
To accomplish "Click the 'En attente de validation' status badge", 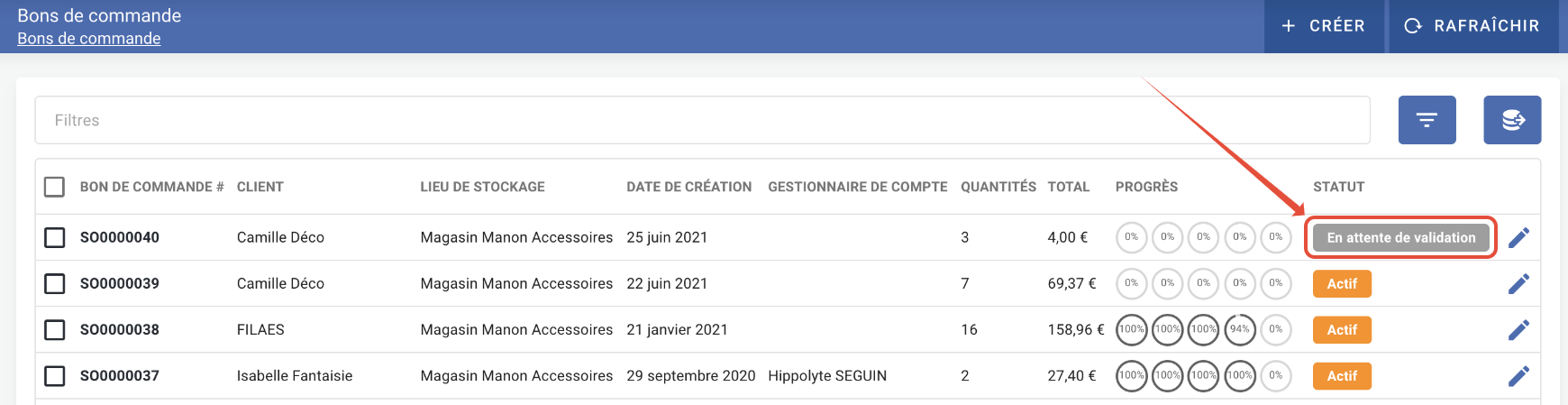I will [1400, 237].
